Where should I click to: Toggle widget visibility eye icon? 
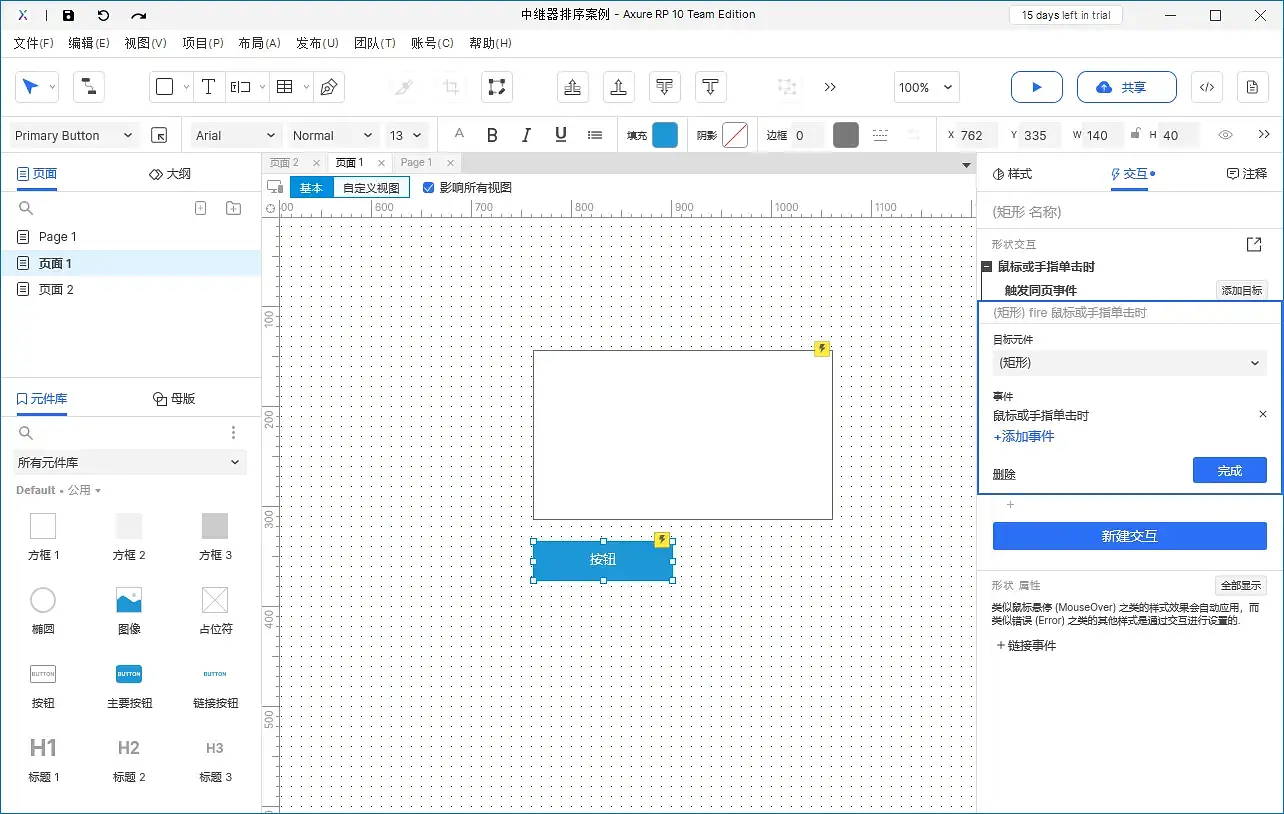(x=1225, y=135)
